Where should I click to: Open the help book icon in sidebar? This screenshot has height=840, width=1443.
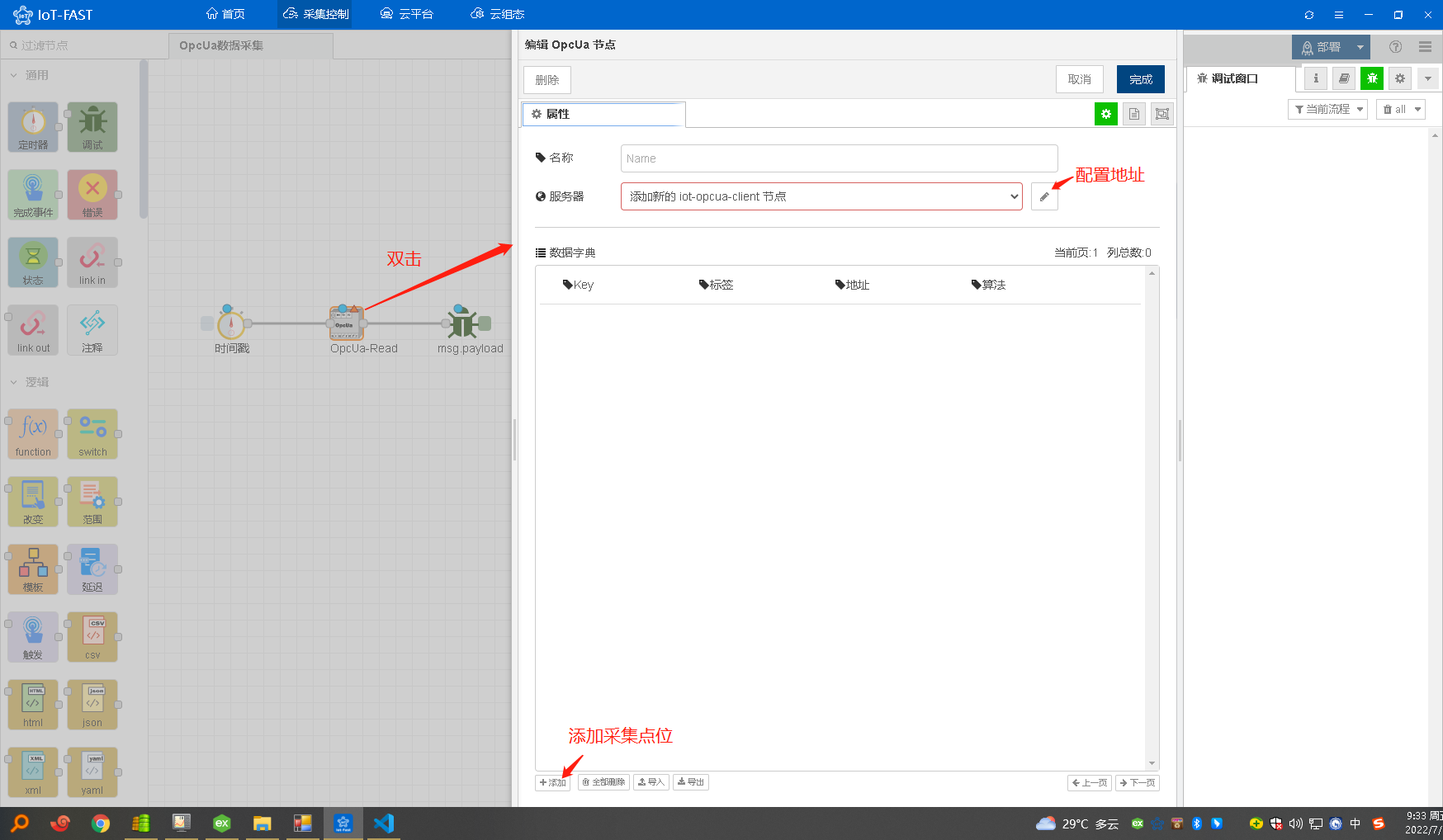[x=1344, y=78]
